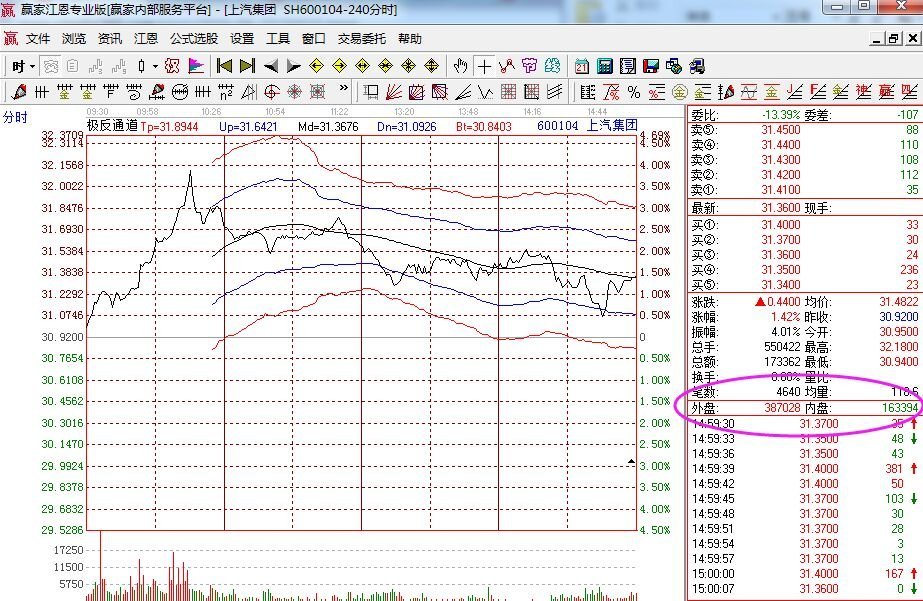This screenshot has width=923, height=601.
Task: Click the black left arrow icon
Action: (x=271, y=66)
